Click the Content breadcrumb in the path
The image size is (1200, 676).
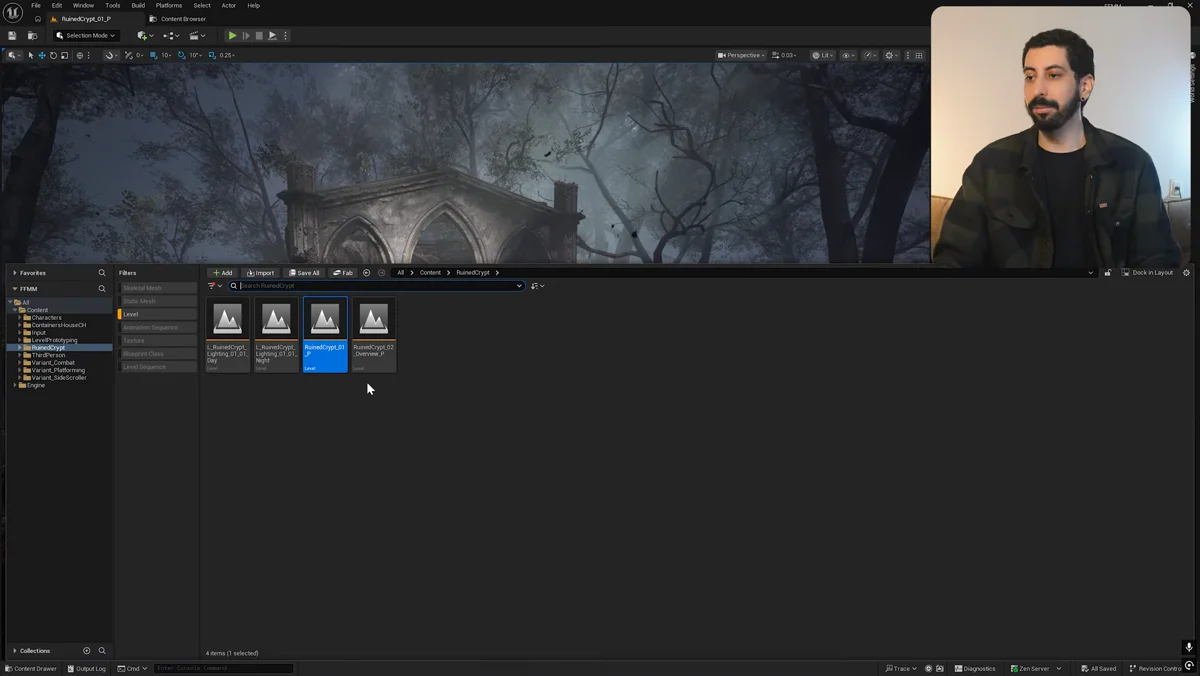point(430,272)
